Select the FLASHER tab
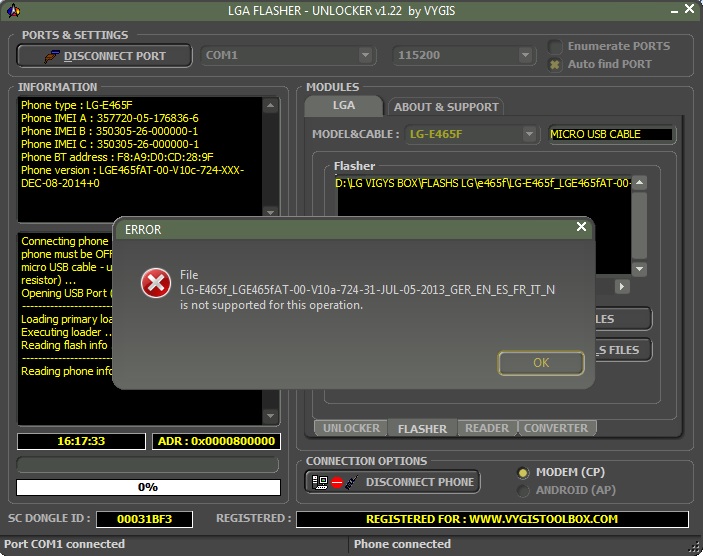This screenshot has width=703, height=556. coord(422,429)
